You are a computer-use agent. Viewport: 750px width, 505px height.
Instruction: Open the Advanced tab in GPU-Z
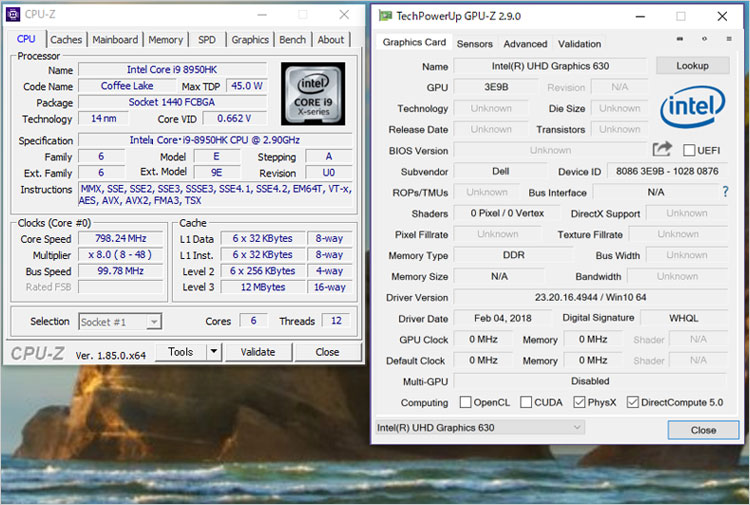pos(525,44)
